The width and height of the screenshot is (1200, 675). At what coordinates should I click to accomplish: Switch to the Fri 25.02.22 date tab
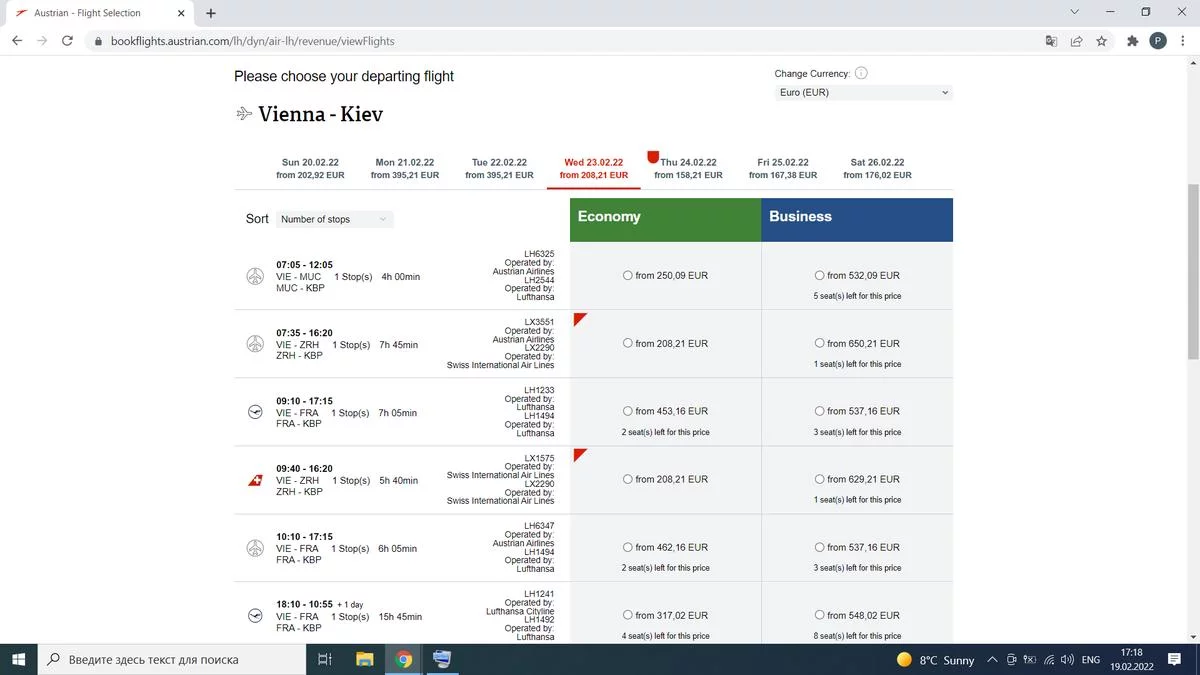click(x=783, y=168)
